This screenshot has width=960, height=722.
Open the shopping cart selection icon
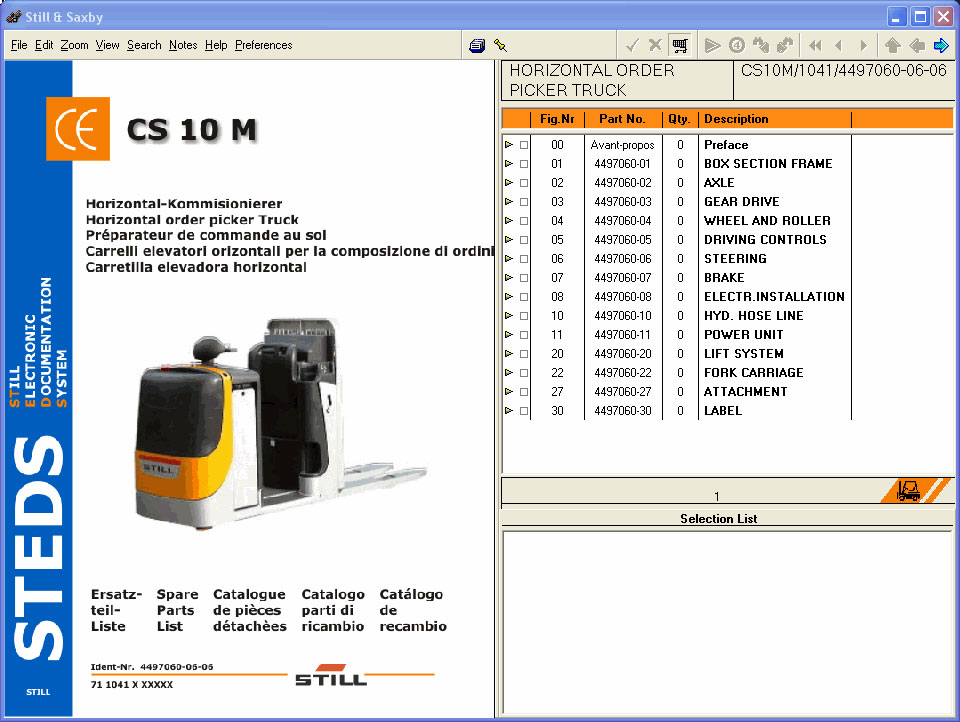pyautogui.click(x=680, y=45)
